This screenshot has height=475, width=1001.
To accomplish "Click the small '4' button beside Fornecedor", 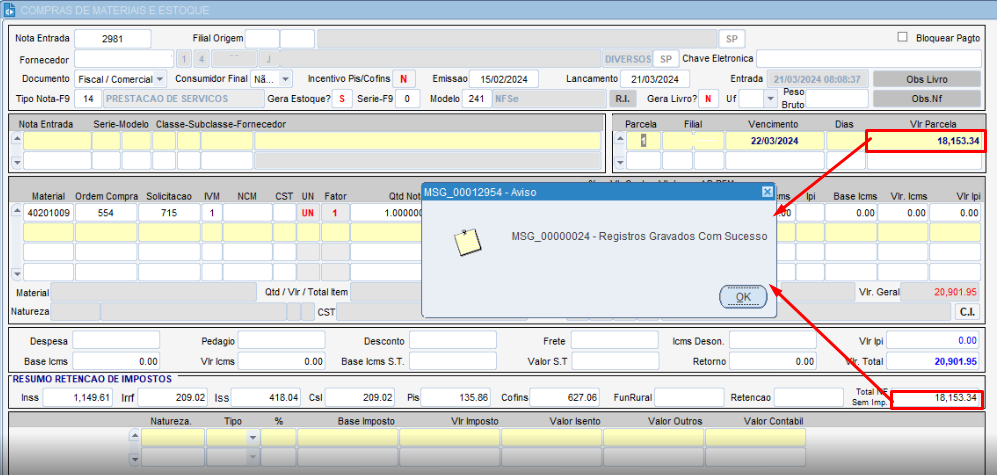I will tap(201, 59).
